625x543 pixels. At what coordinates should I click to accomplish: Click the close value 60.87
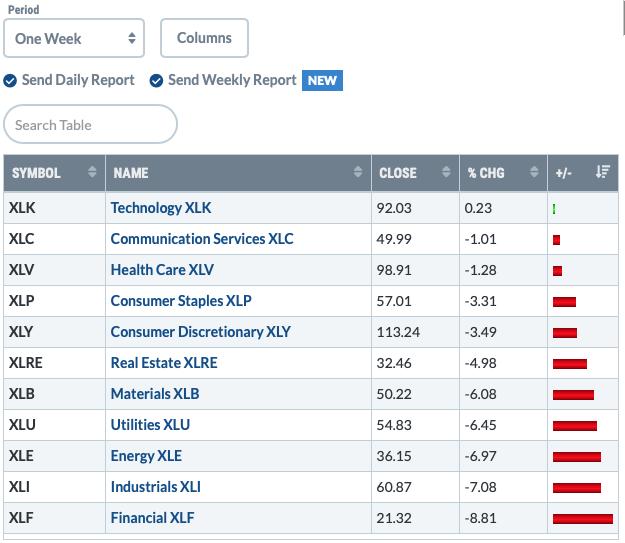394,488
